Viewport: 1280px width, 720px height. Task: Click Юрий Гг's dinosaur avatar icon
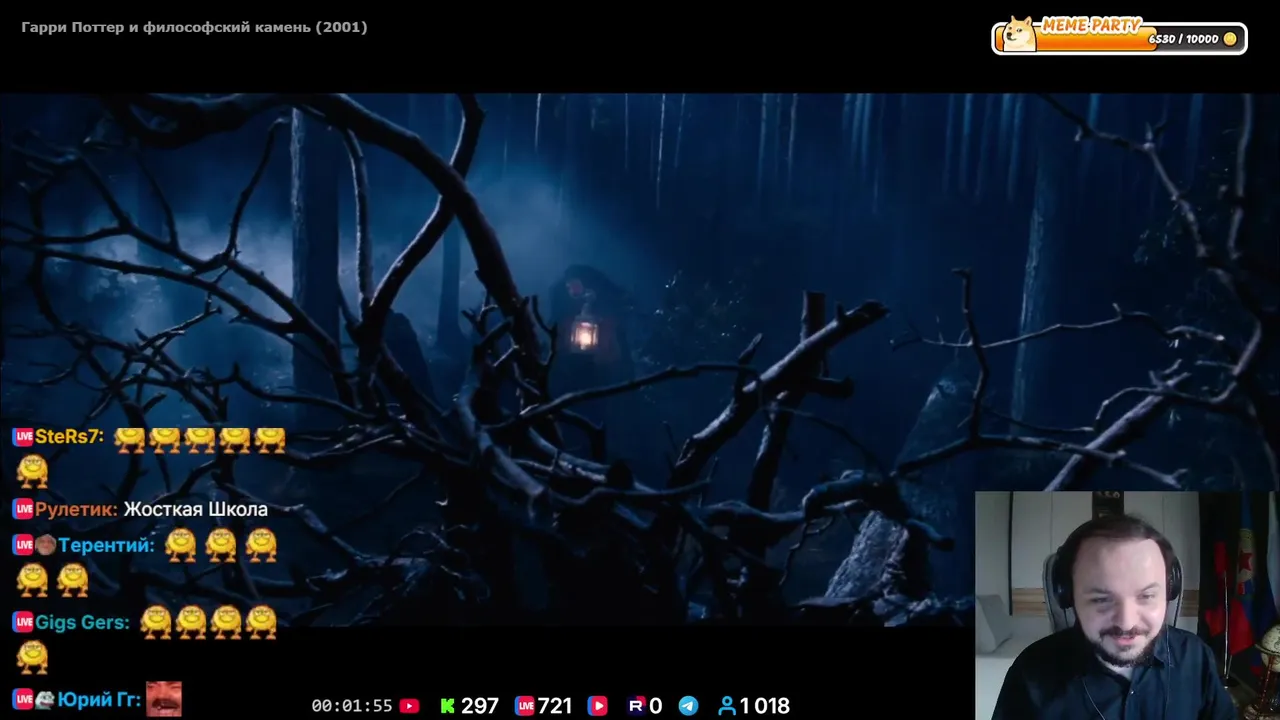pos(45,699)
